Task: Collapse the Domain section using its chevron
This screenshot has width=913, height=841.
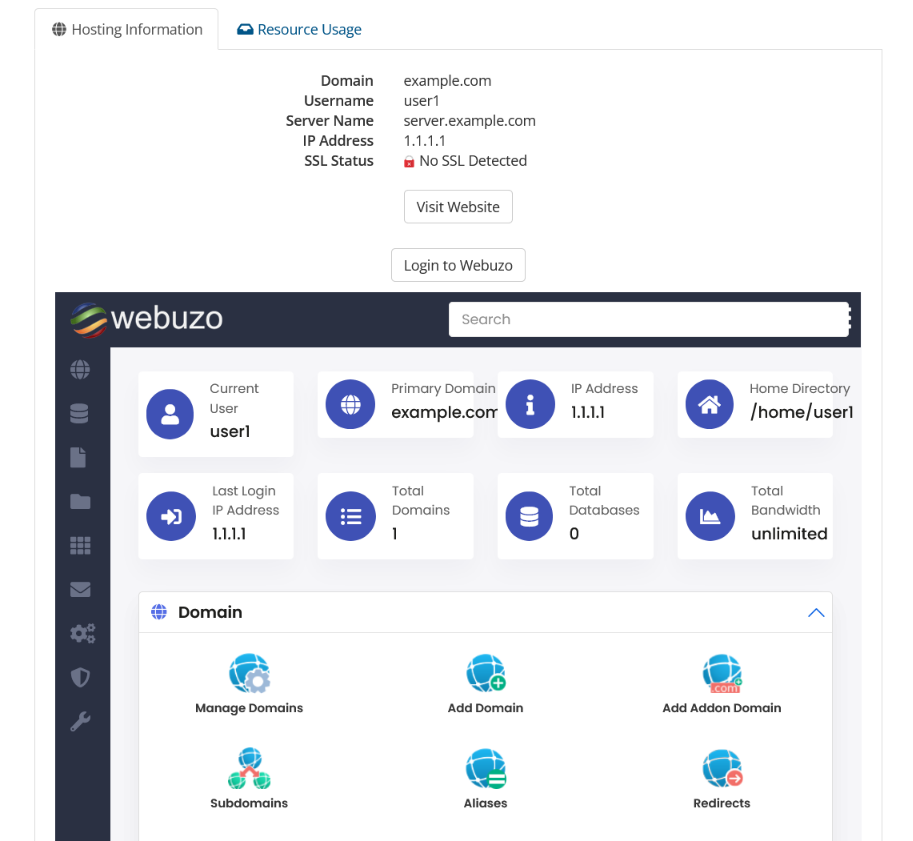Action: 816,612
